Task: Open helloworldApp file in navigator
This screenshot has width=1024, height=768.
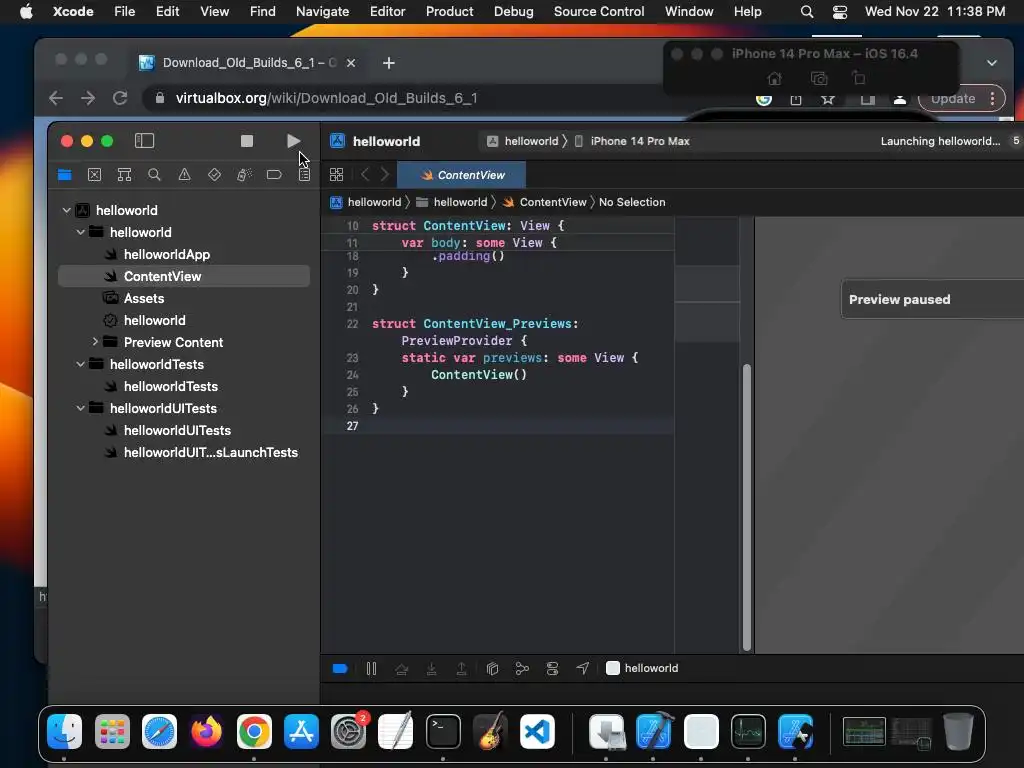Action: point(167,255)
